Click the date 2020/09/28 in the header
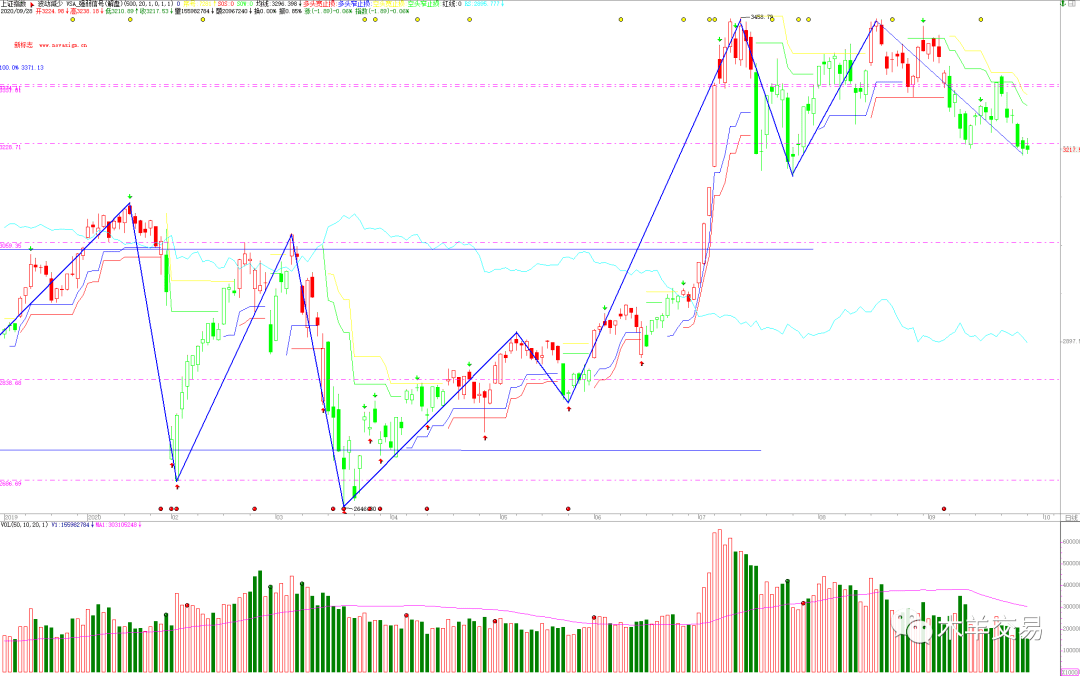Image resolution: width=1080 pixels, height=676 pixels. [17, 12]
